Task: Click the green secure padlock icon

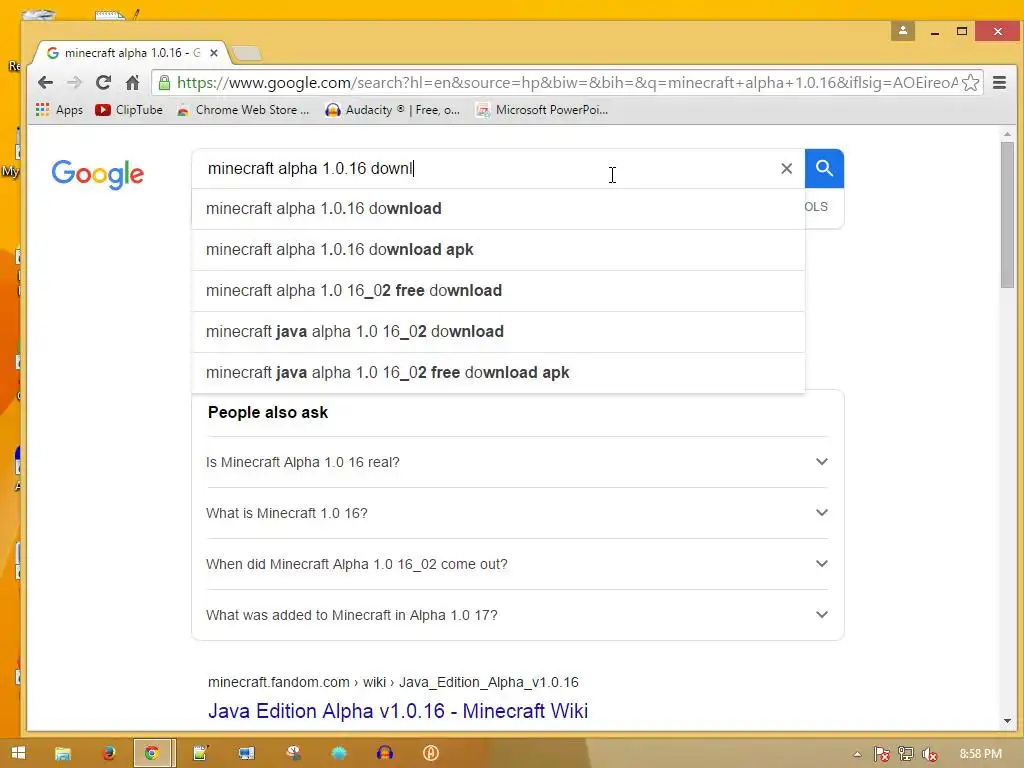Action: pyautogui.click(x=165, y=82)
